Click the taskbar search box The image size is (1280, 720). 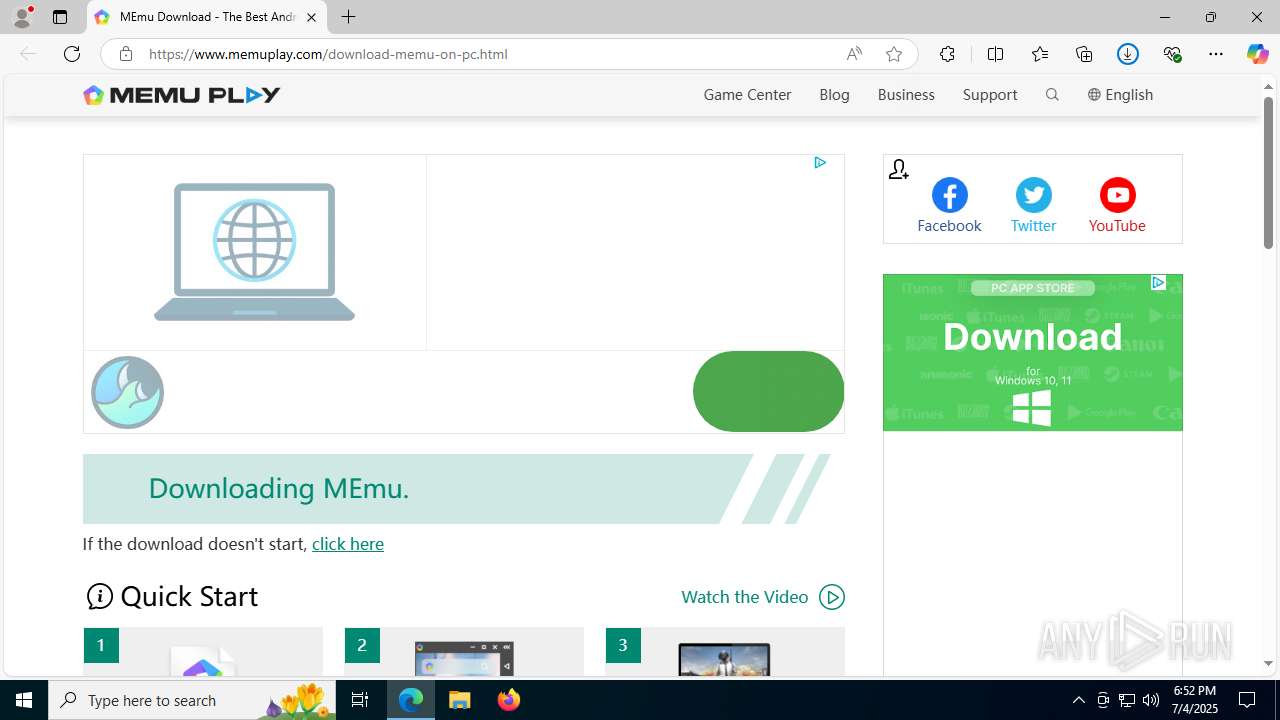[193, 700]
